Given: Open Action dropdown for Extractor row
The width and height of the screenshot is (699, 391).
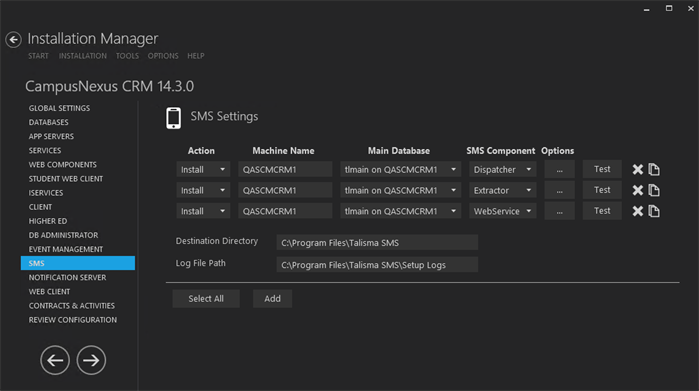Looking at the screenshot, I should (x=203, y=190).
